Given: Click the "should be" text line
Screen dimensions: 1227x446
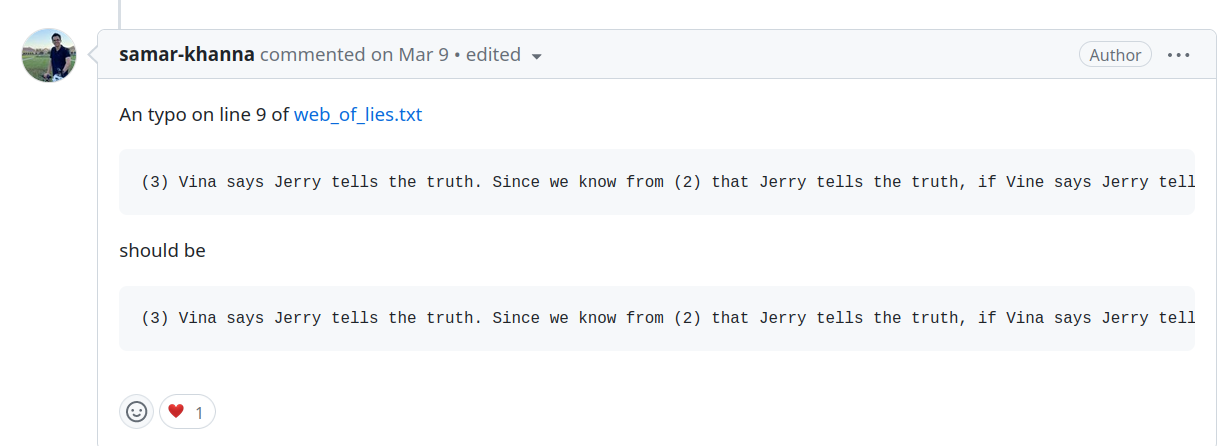Looking at the screenshot, I should pos(162,250).
